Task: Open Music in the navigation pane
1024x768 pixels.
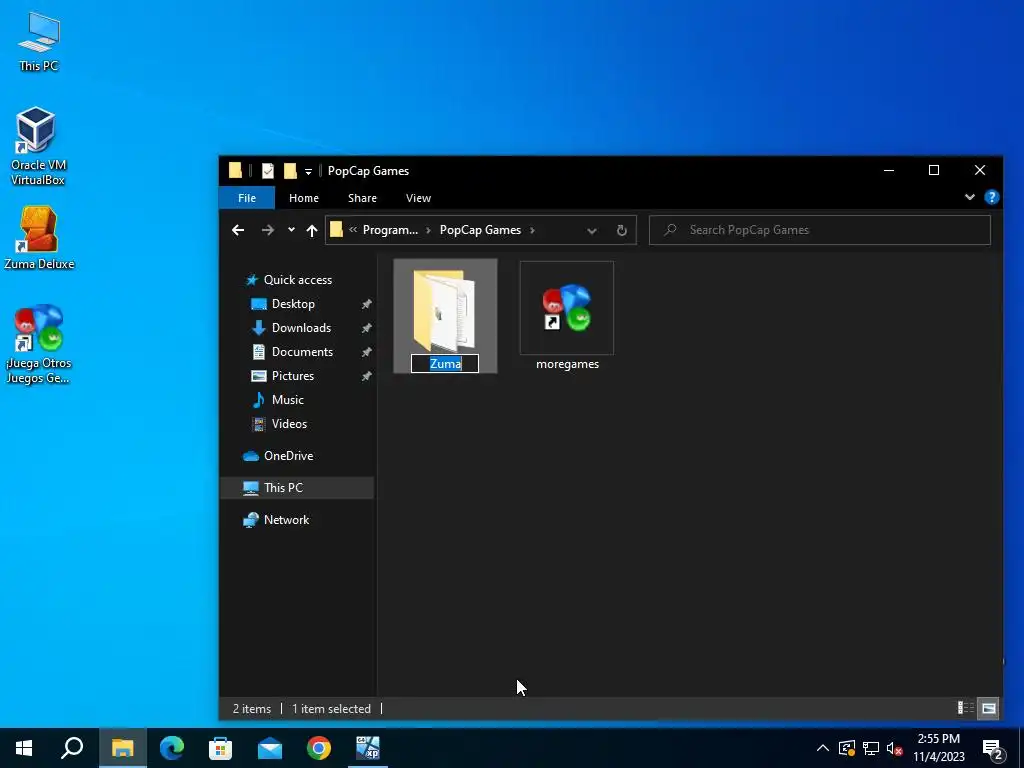Action: point(287,400)
